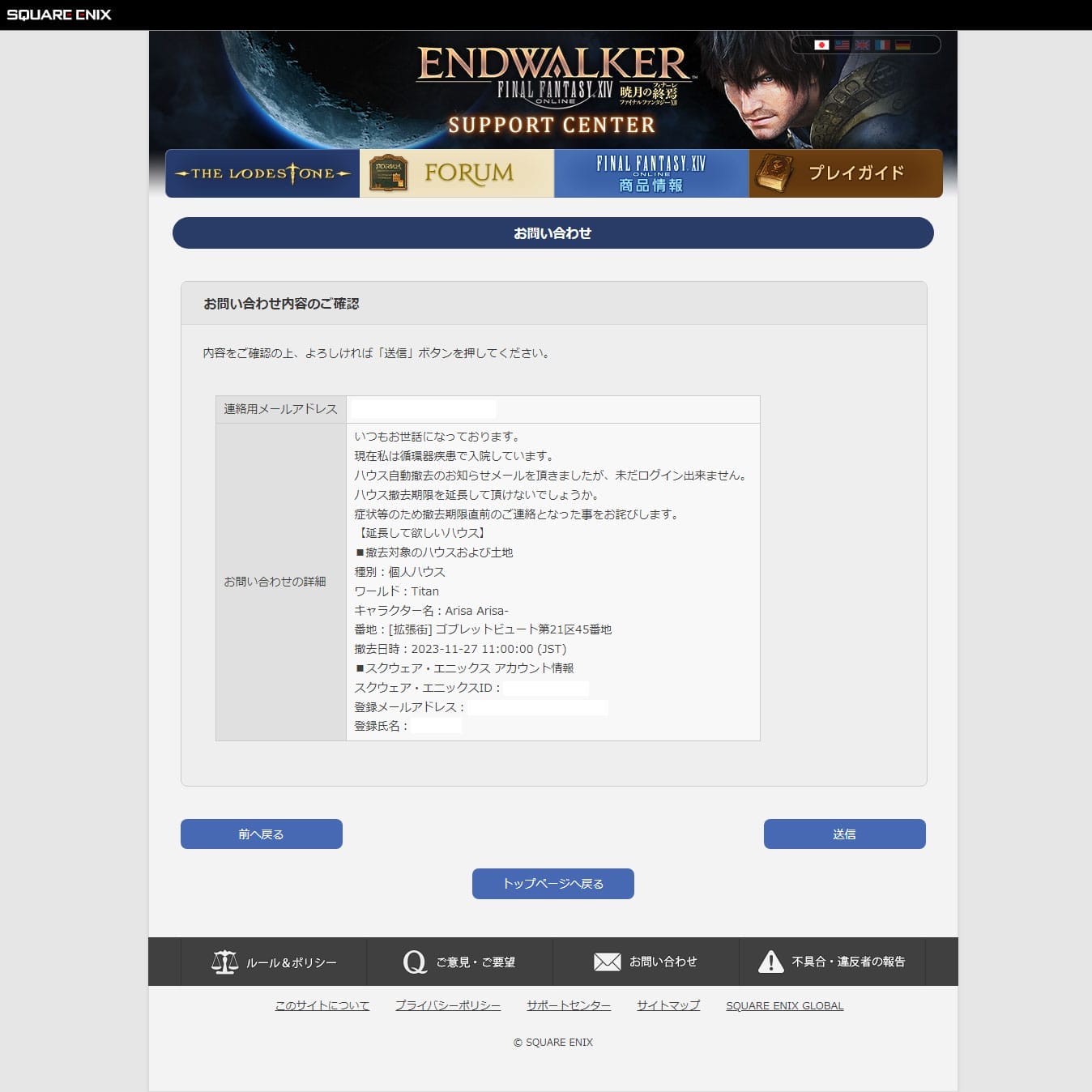Viewport: 1092px width, 1092px height.
Task: Submit the inquiry with 送信 button
Action: (844, 834)
